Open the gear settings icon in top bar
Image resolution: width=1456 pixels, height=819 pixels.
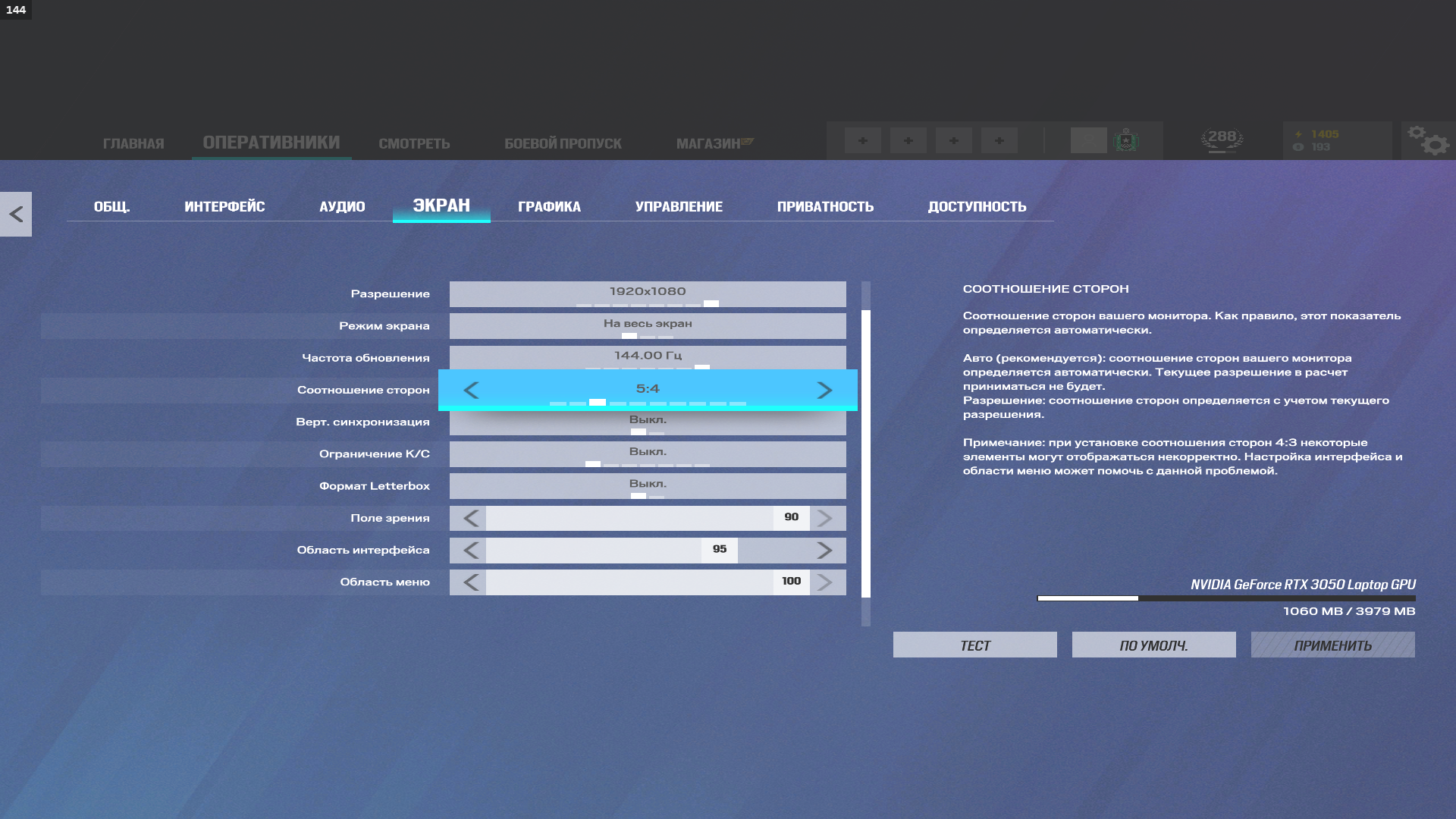tap(1429, 140)
